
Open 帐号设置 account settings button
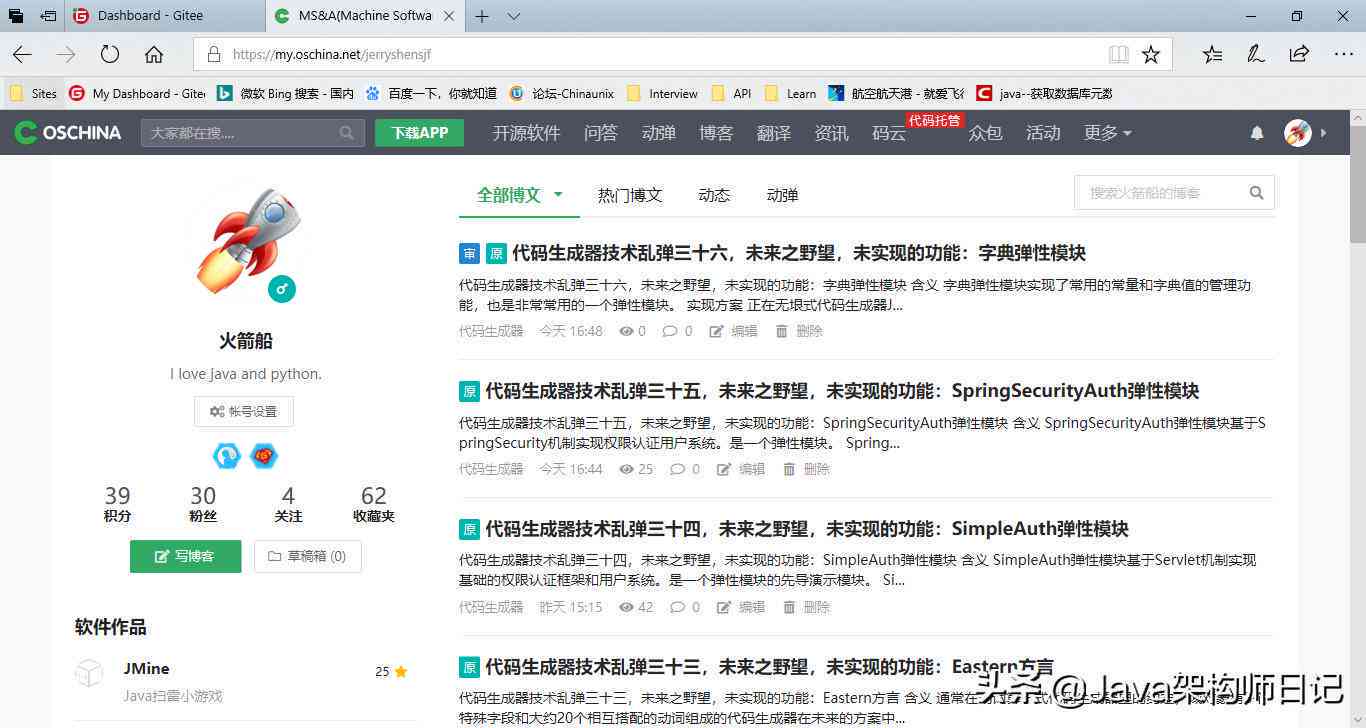[244, 411]
